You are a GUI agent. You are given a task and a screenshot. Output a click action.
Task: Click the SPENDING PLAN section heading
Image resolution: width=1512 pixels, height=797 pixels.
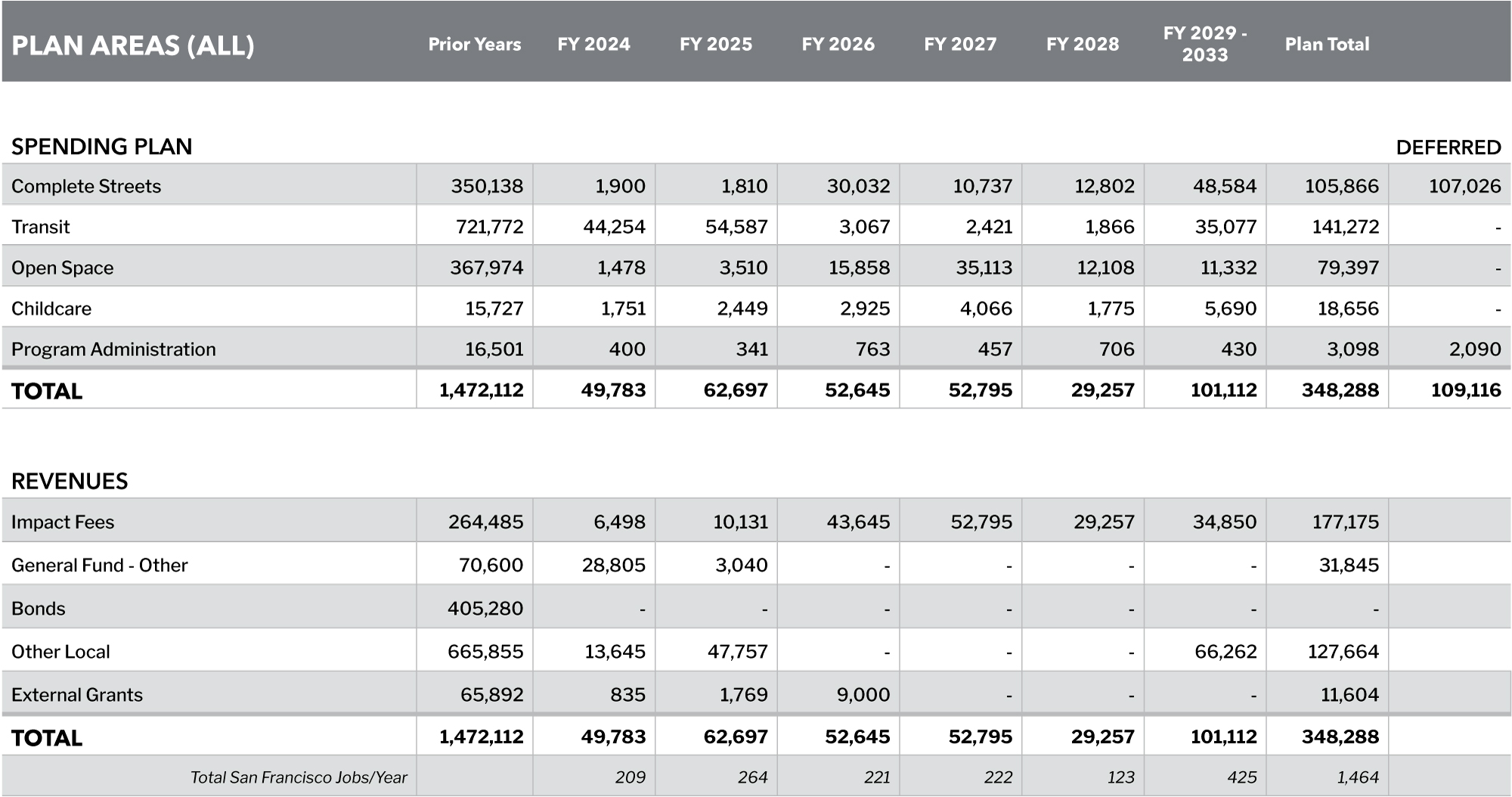102,146
